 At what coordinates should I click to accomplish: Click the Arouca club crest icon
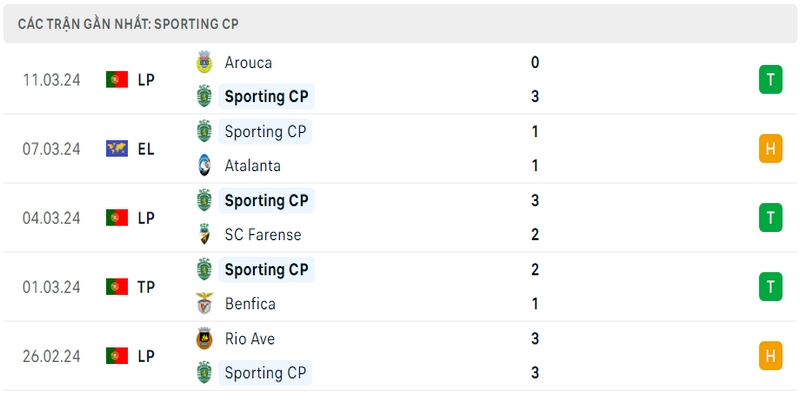pyautogui.click(x=204, y=62)
